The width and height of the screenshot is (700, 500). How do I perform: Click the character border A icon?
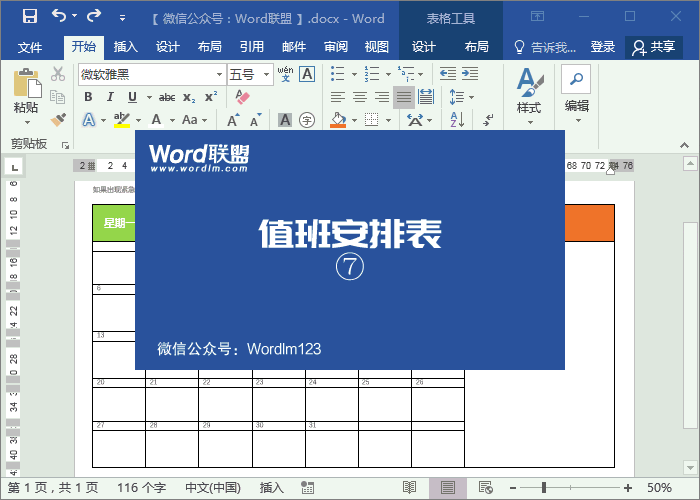pos(307,74)
